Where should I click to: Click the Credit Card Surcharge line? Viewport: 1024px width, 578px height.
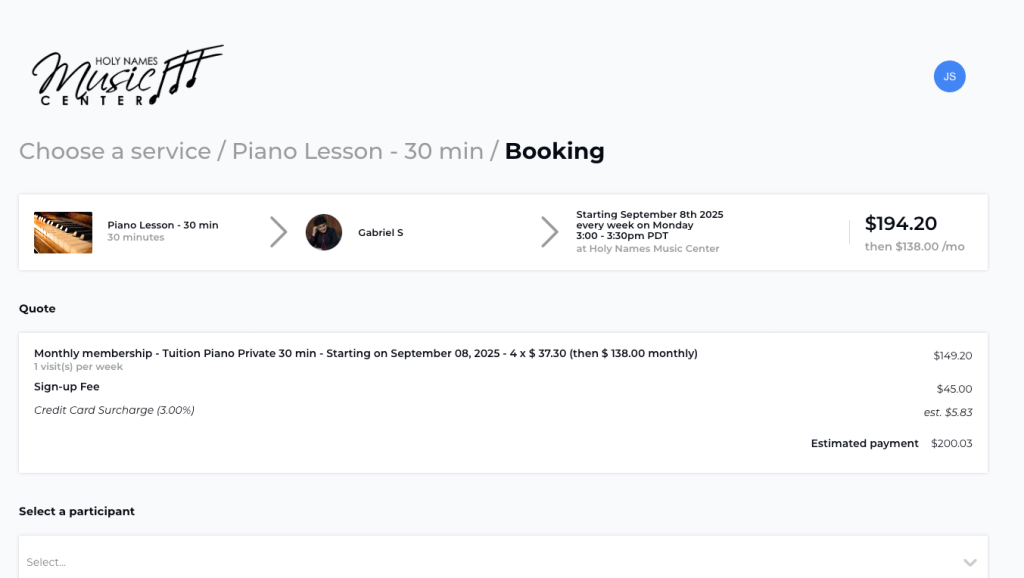coord(114,410)
